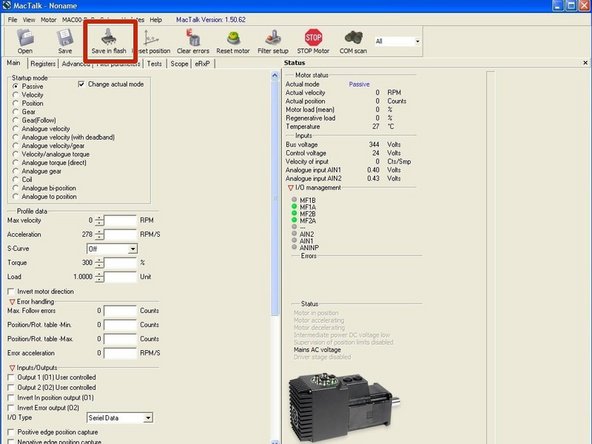592x444 pixels.
Task: Click Clear errors toolbar icon
Action: pos(193,41)
